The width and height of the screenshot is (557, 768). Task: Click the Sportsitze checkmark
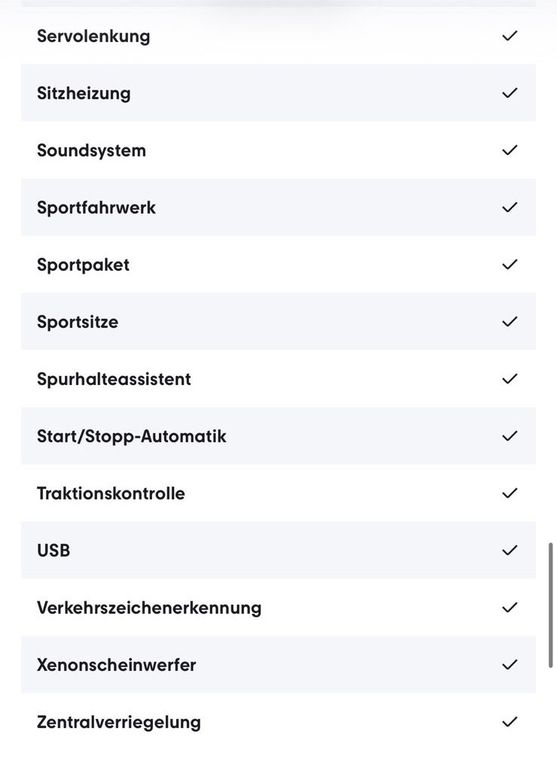(509, 321)
